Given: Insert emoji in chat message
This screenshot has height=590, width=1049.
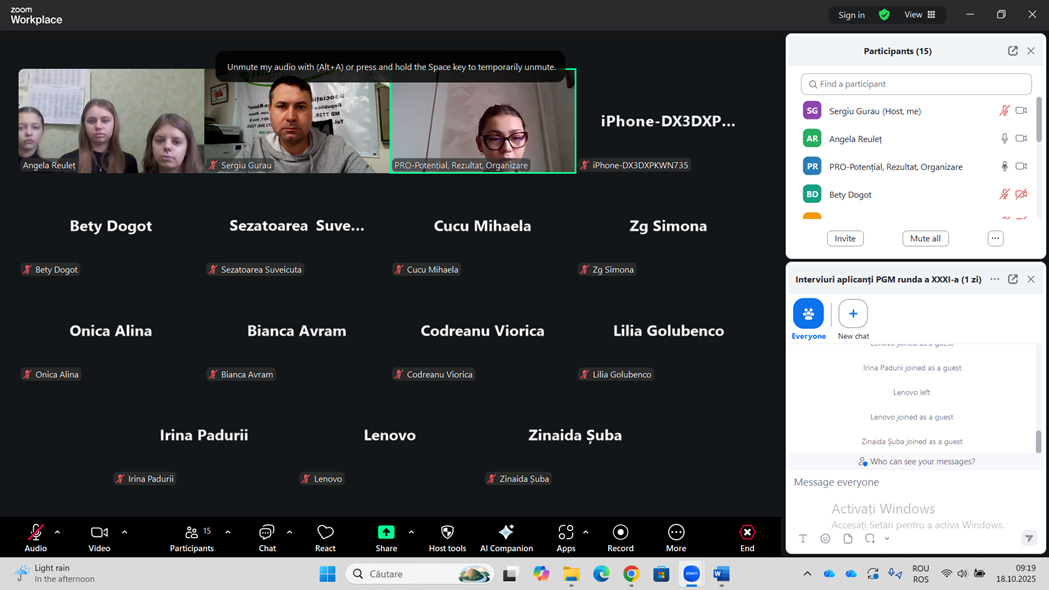Looking at the screenshot, I should (x=825, y=539).
